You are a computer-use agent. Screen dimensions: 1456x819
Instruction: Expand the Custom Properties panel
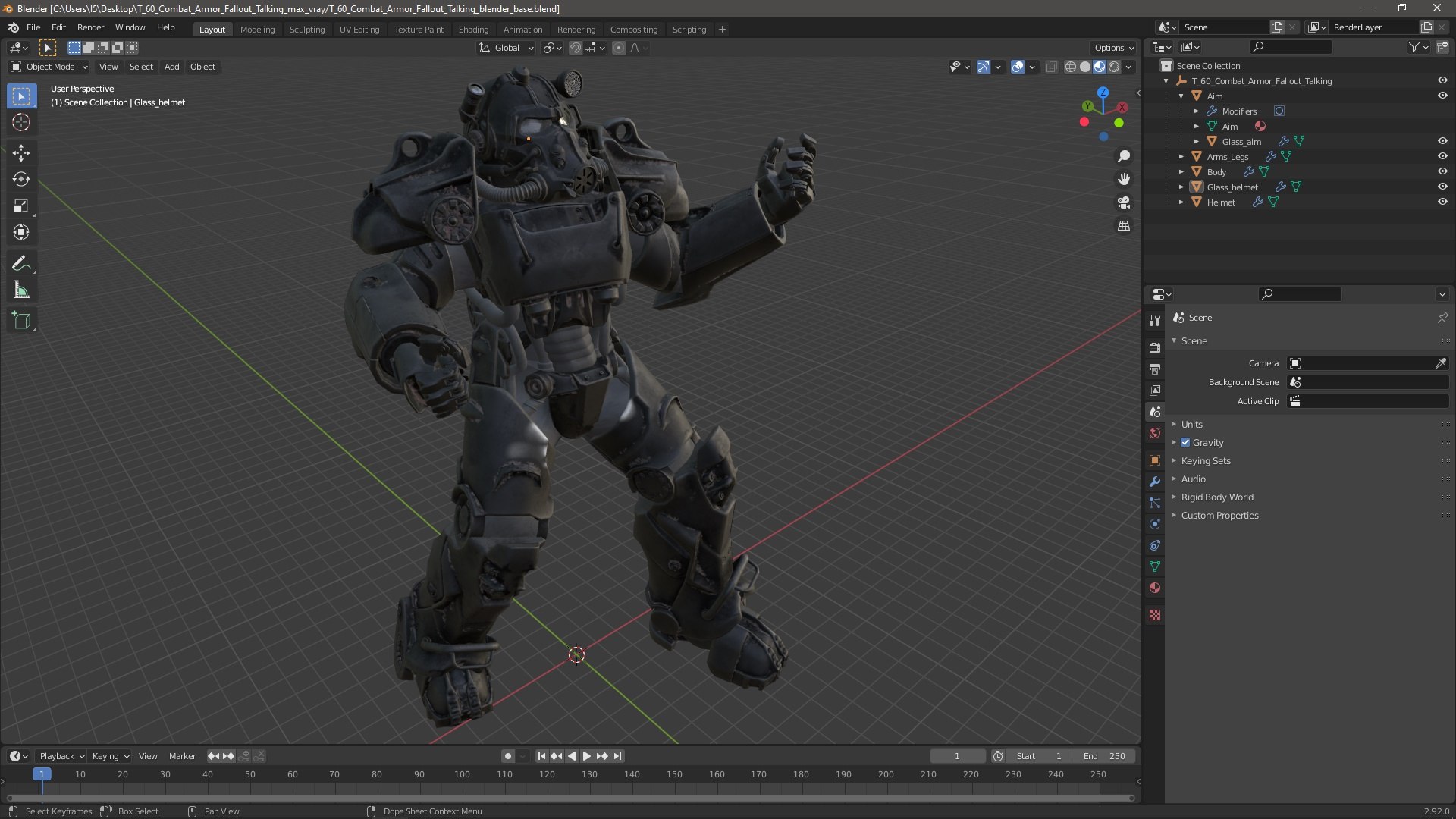[1219, 515]
